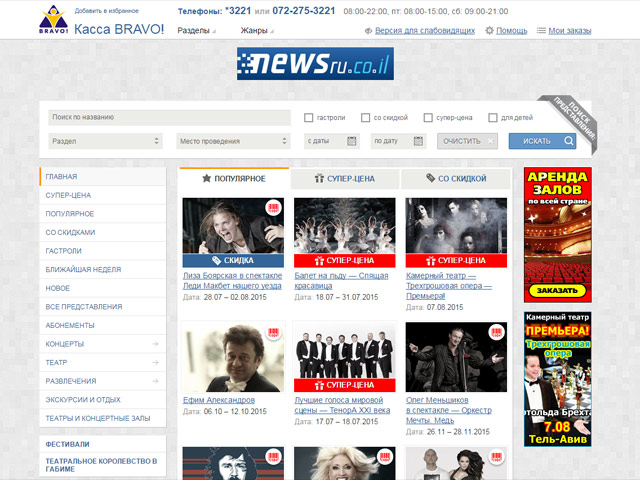Open ЭКСКУРСИИ И ОТДЫХ sidebar item
640x480 pixels.
point(103,400)
